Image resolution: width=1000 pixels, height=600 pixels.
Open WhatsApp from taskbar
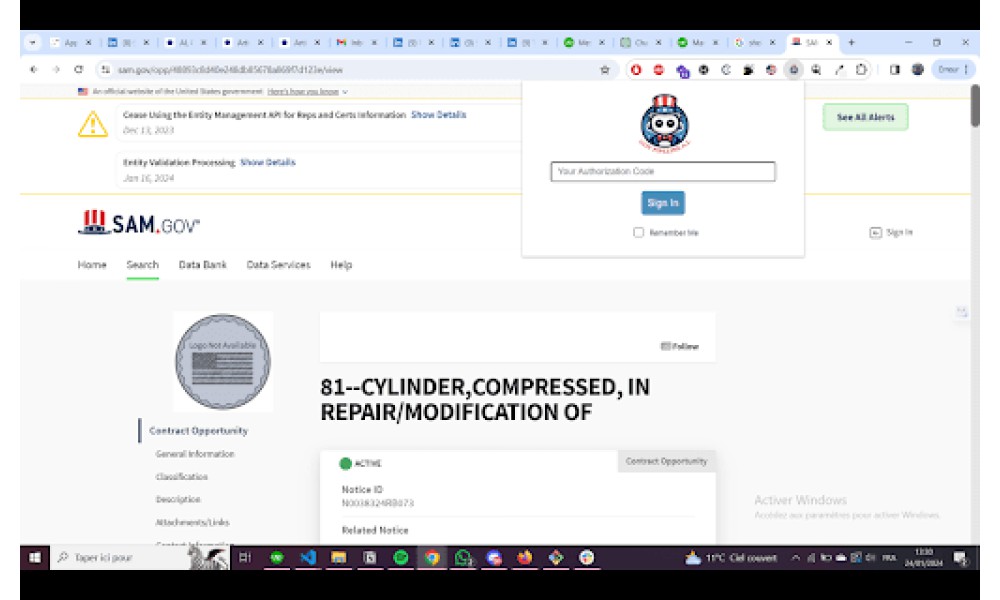tap(463, 558)
